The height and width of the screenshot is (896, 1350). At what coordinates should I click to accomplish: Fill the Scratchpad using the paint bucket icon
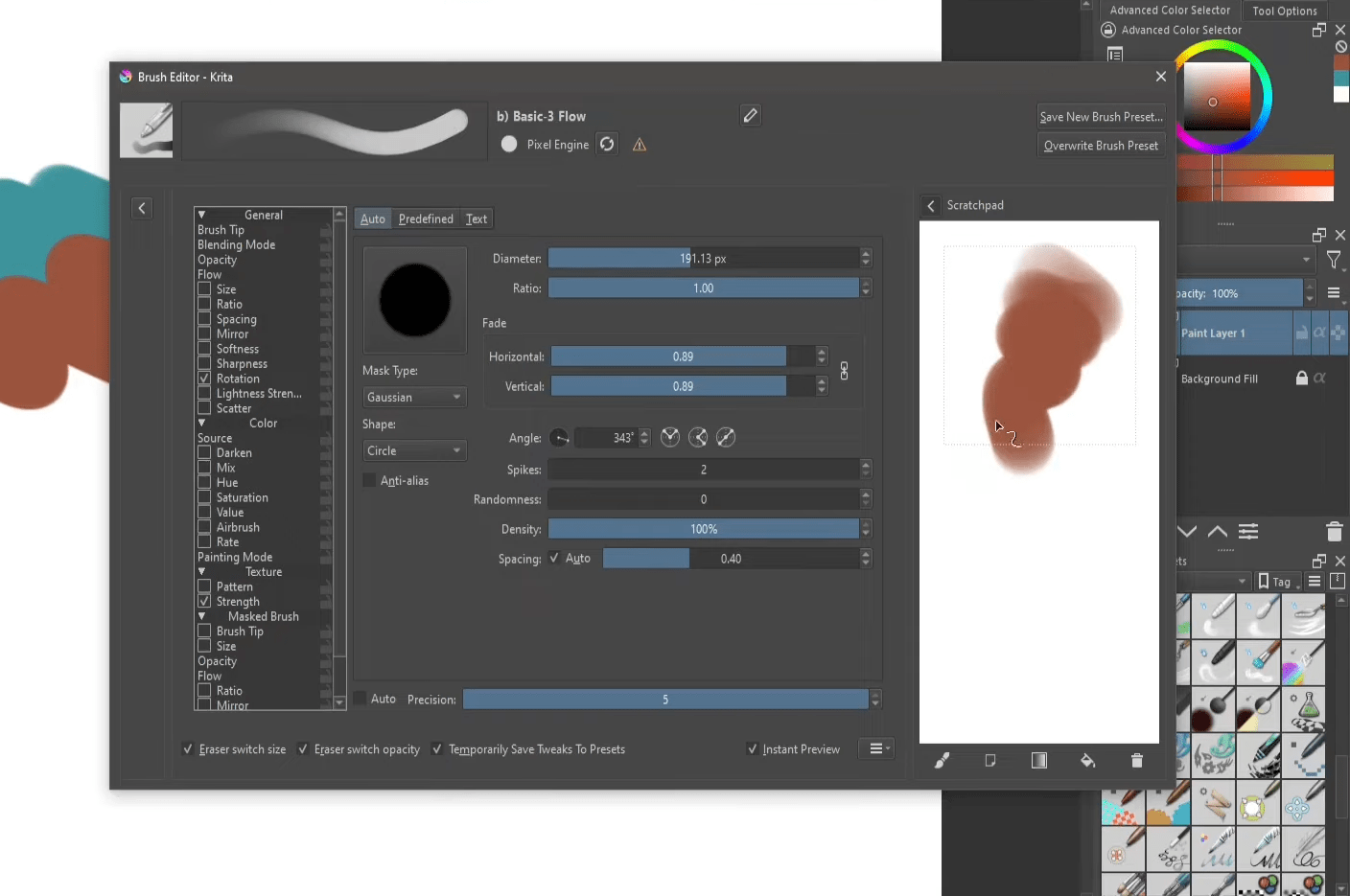1088,760
